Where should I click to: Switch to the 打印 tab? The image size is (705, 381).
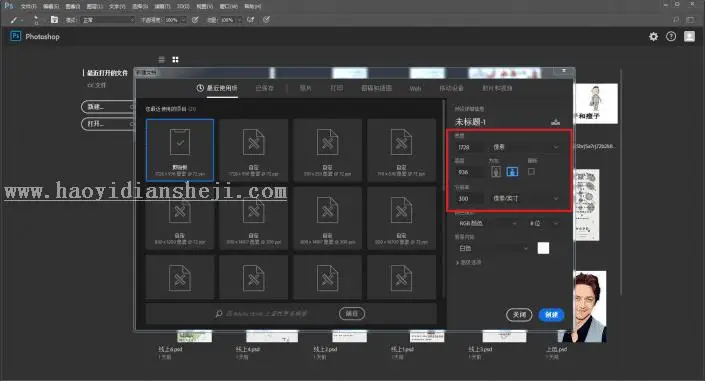pos(336,88)
